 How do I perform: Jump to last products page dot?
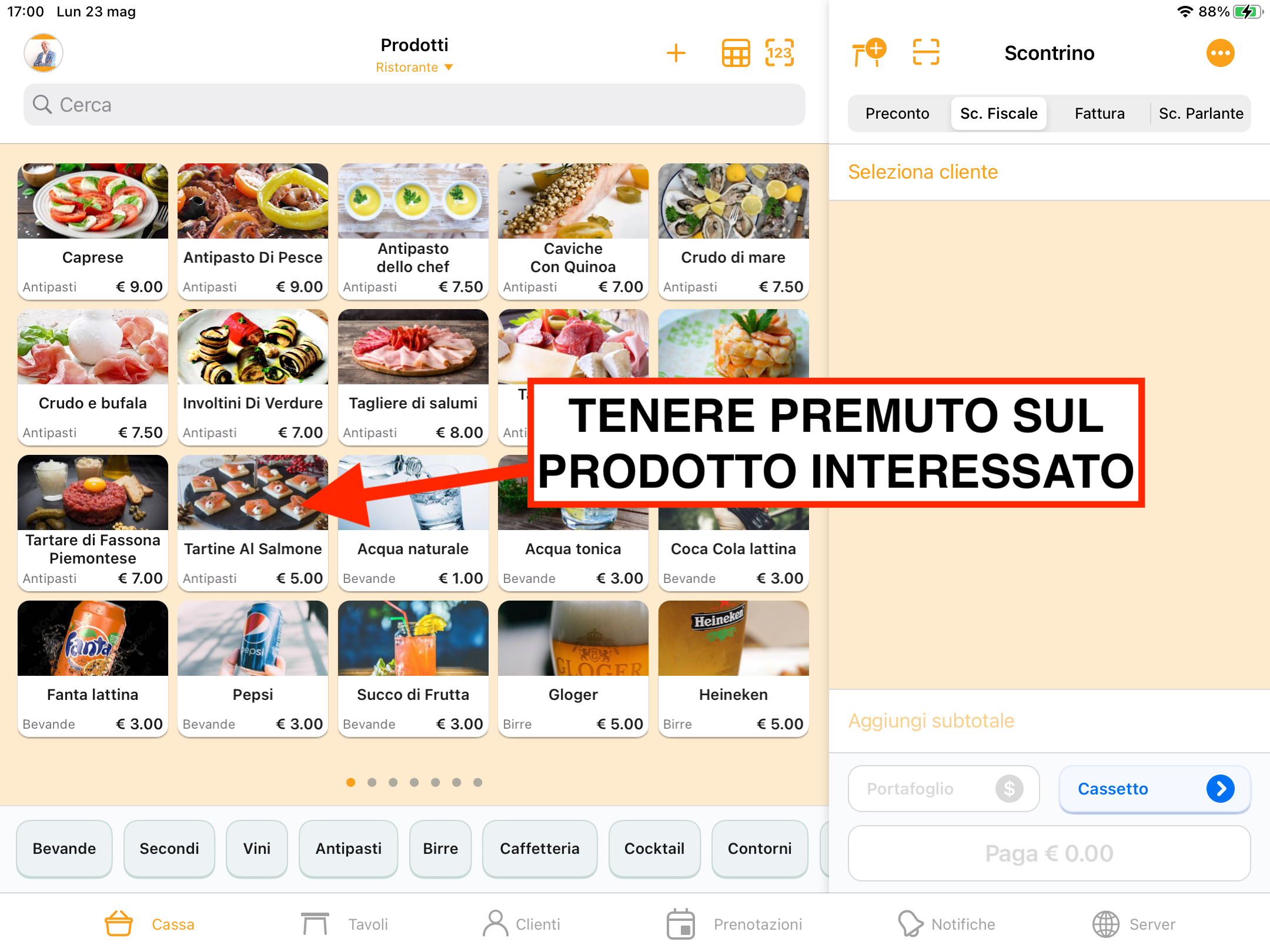pos(478,782)
